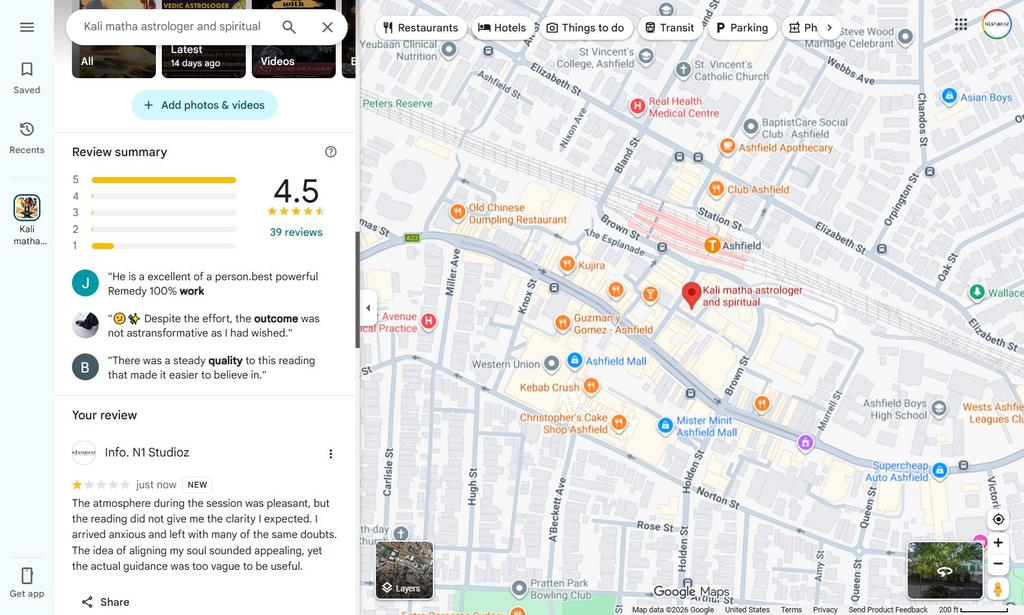Filter reviews by 5-star bar
This screenshot has height=615, width=1024.
163,180
